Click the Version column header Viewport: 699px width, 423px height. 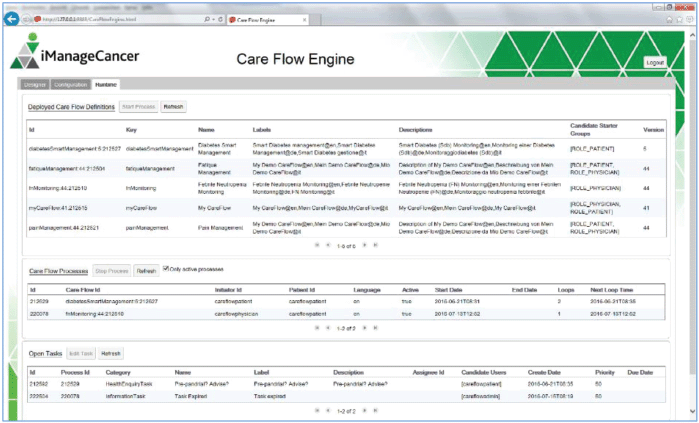(654, 130)
